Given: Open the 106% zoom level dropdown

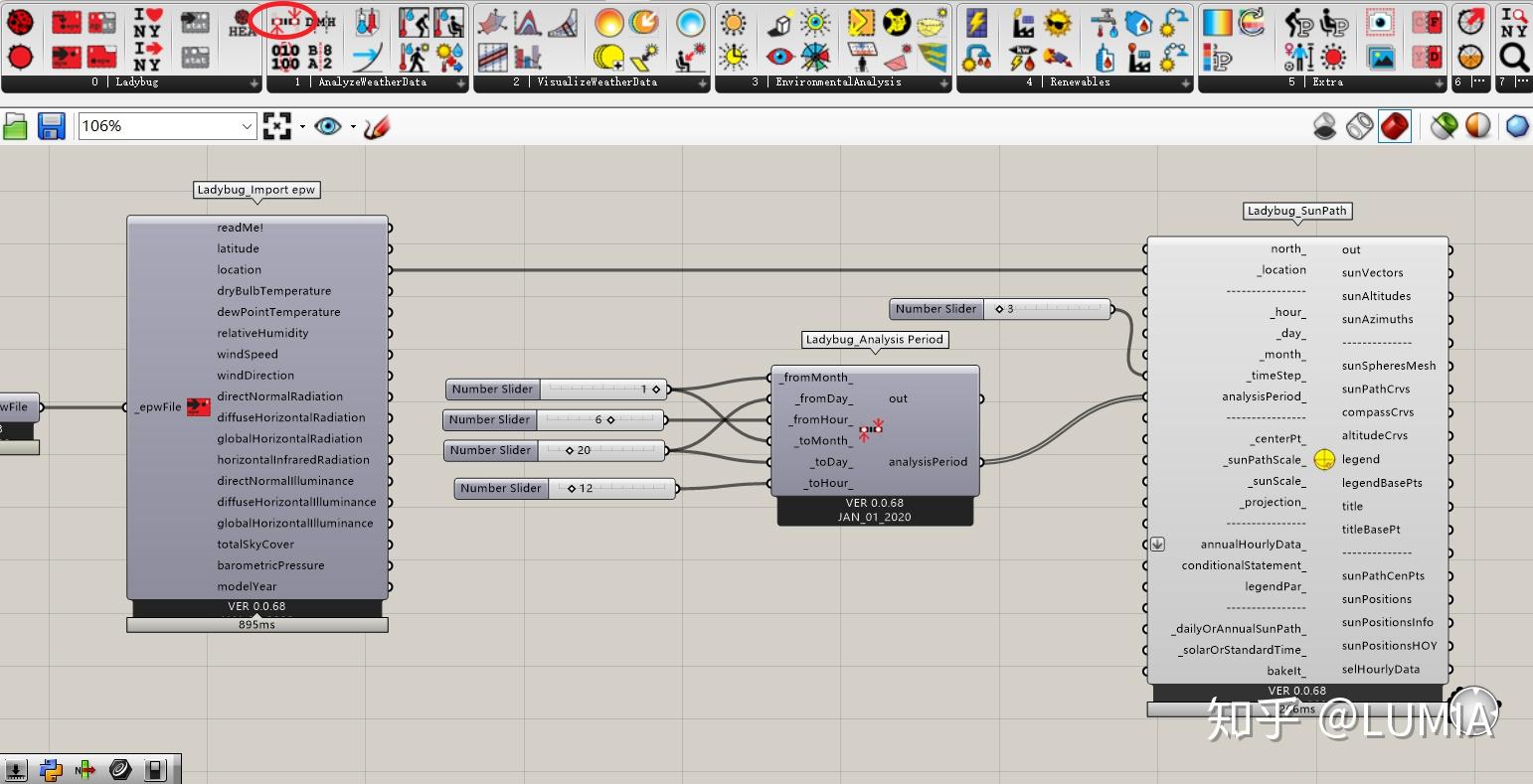Looking at the screenshot, I should pyautogui.click(x=248, y=126).
